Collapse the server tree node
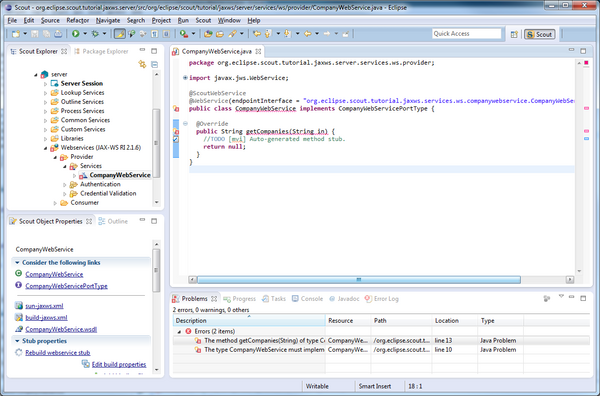 click(x=36, y=75)
